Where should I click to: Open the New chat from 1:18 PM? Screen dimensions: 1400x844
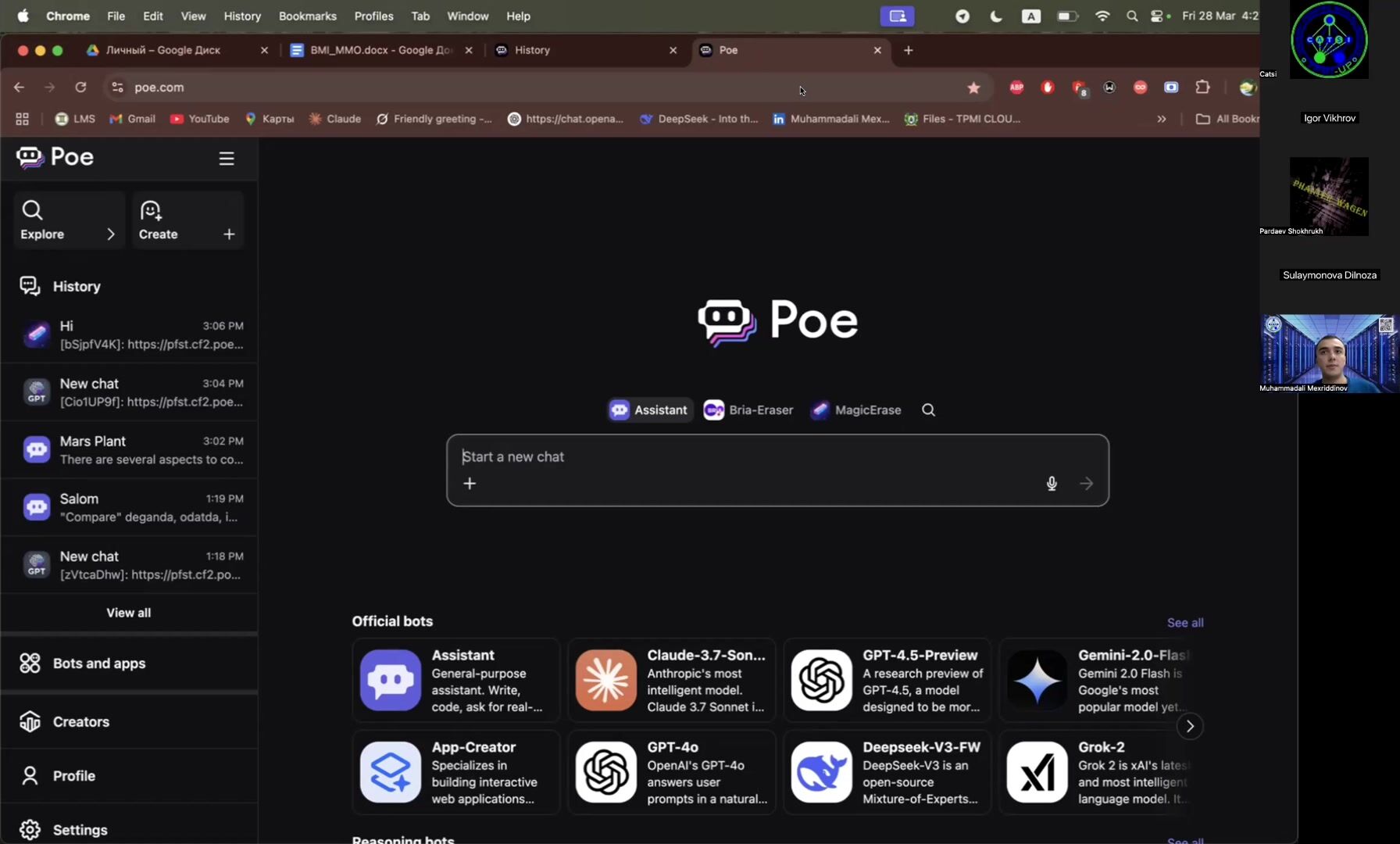click(x=129, y=565)
